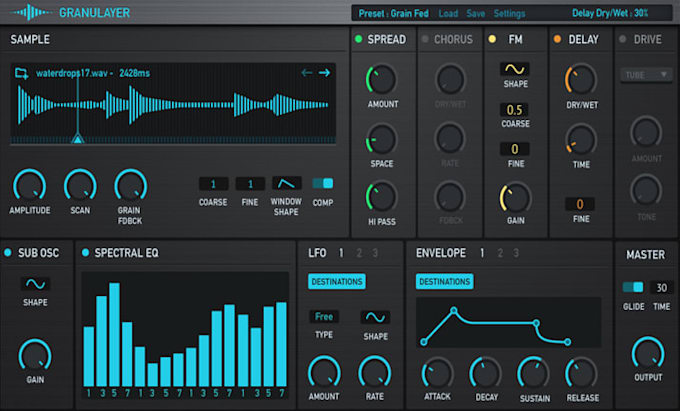Click Save in the preset bar
Viewport: 680px width, 411px height.
point(476,13)
